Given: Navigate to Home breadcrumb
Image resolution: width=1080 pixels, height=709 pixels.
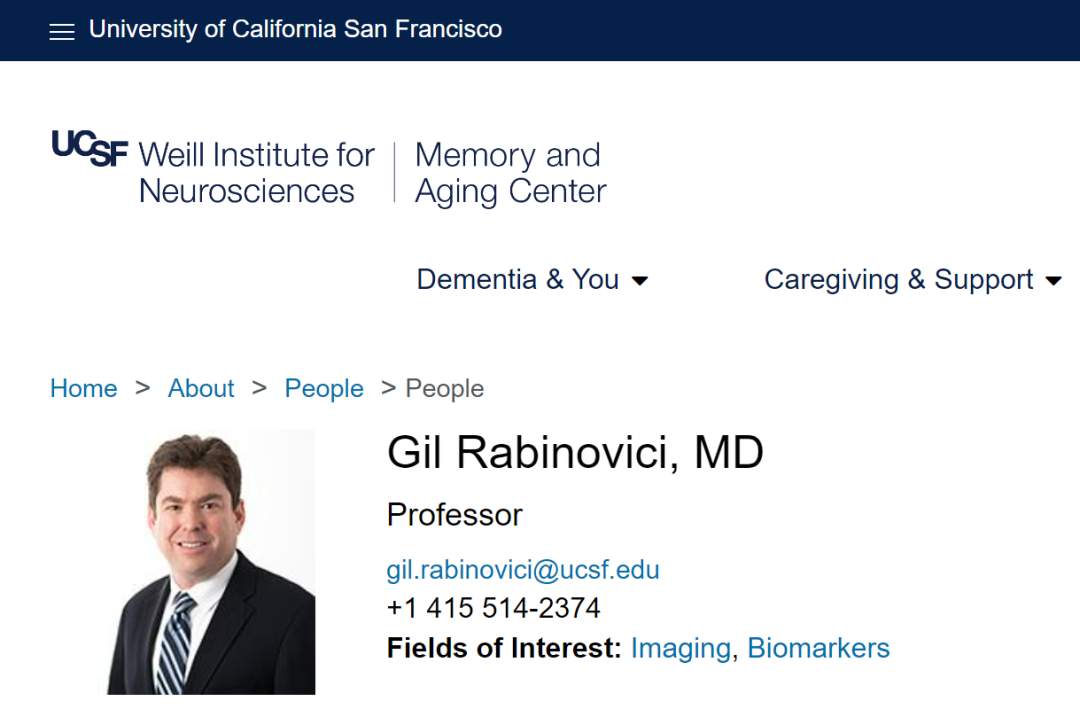Looking at the screenshot, I should [x=84, y=388].
